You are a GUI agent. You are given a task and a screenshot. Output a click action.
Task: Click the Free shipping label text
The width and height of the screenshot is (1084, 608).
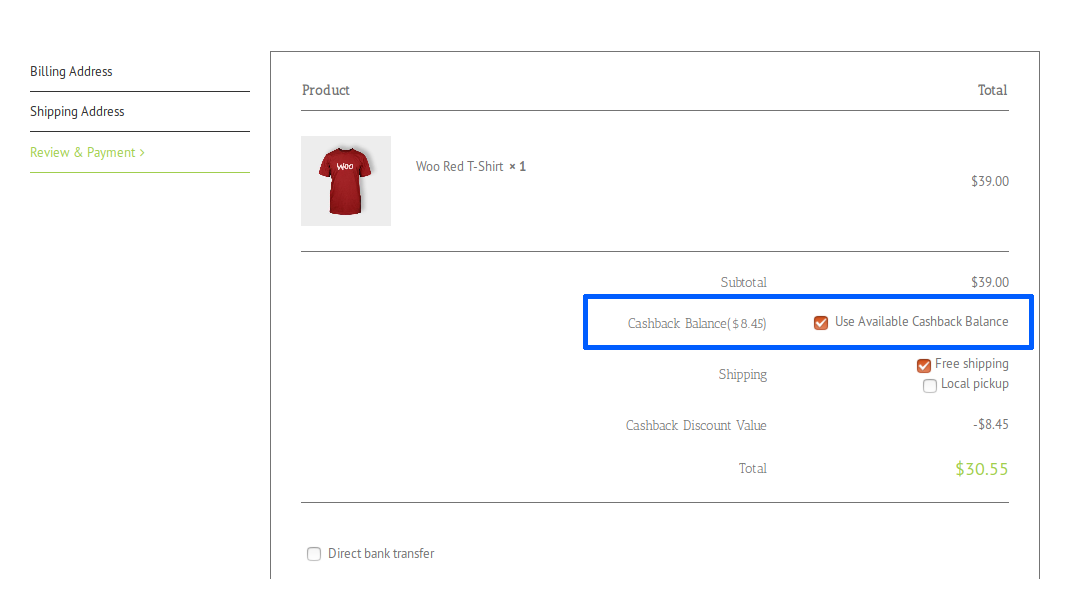(971, 364)
